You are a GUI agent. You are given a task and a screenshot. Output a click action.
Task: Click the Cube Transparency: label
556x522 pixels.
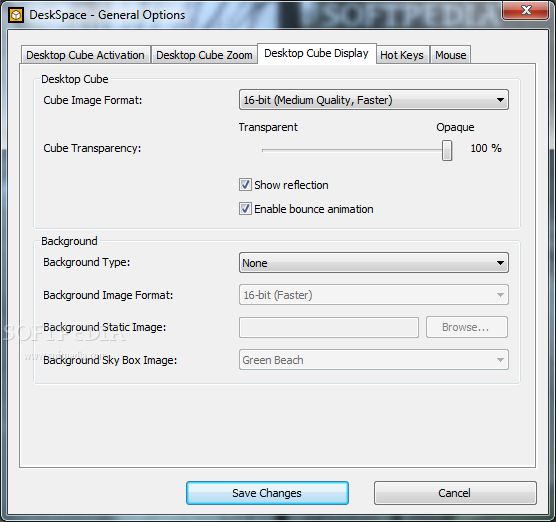tap(92, 148)
